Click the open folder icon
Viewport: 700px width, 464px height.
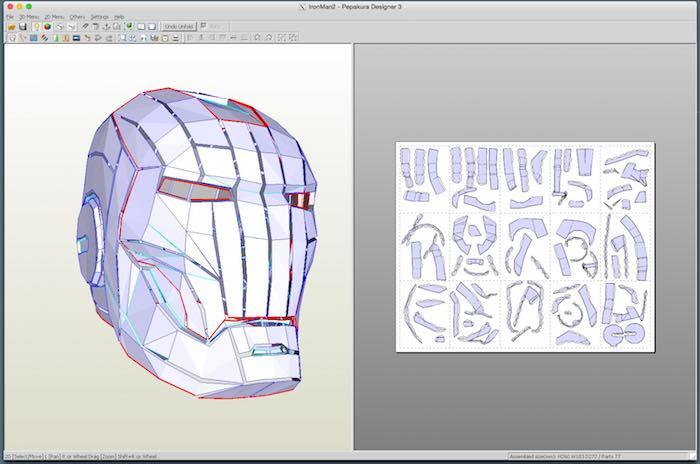click(x=12, y=27)
